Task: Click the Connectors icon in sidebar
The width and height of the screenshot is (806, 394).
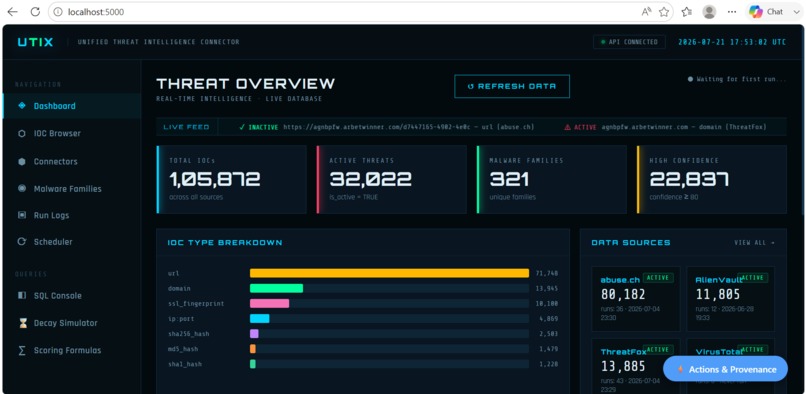Action: (x=22, y=162)
